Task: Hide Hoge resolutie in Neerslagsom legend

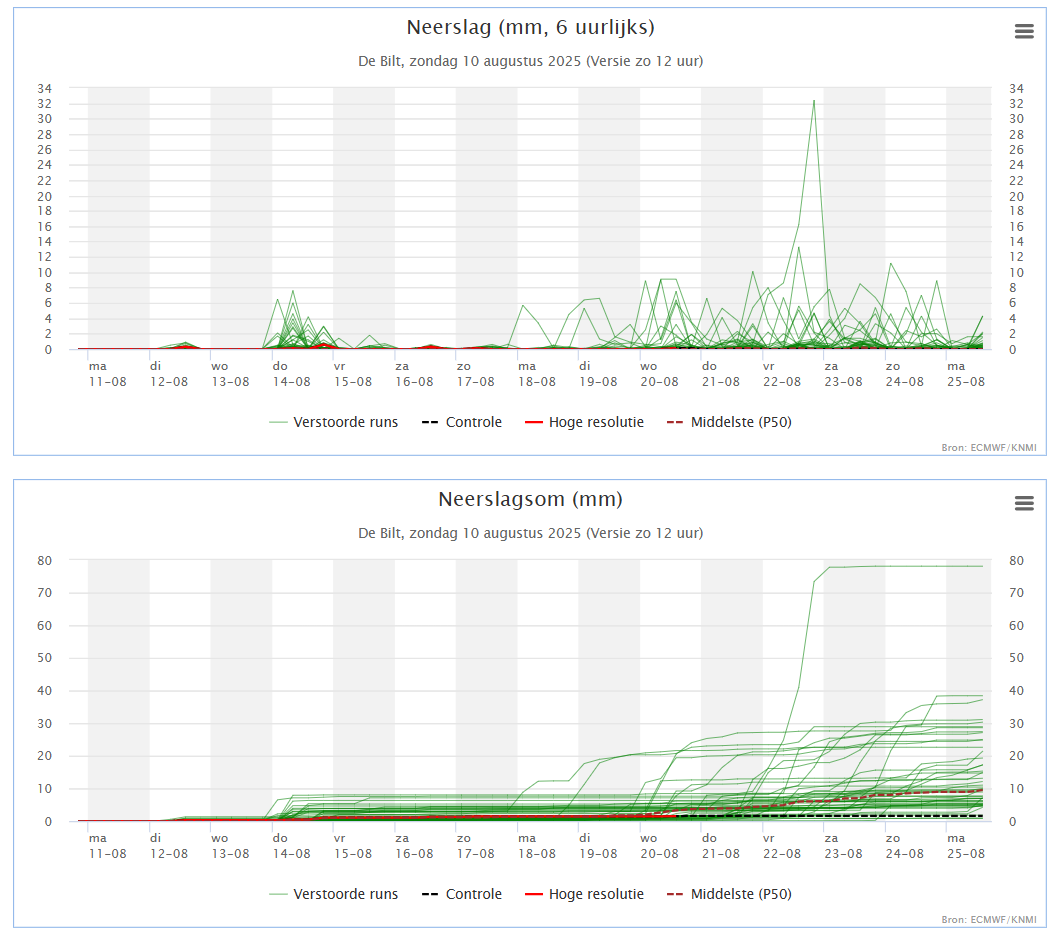Action: 584,894
